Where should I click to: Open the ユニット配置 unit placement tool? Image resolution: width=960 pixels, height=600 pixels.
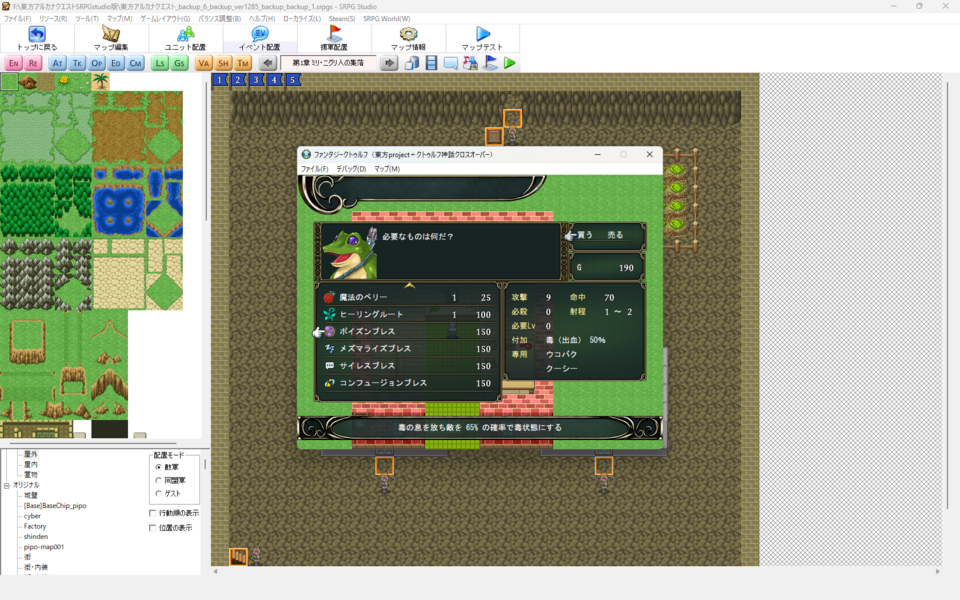185,38
